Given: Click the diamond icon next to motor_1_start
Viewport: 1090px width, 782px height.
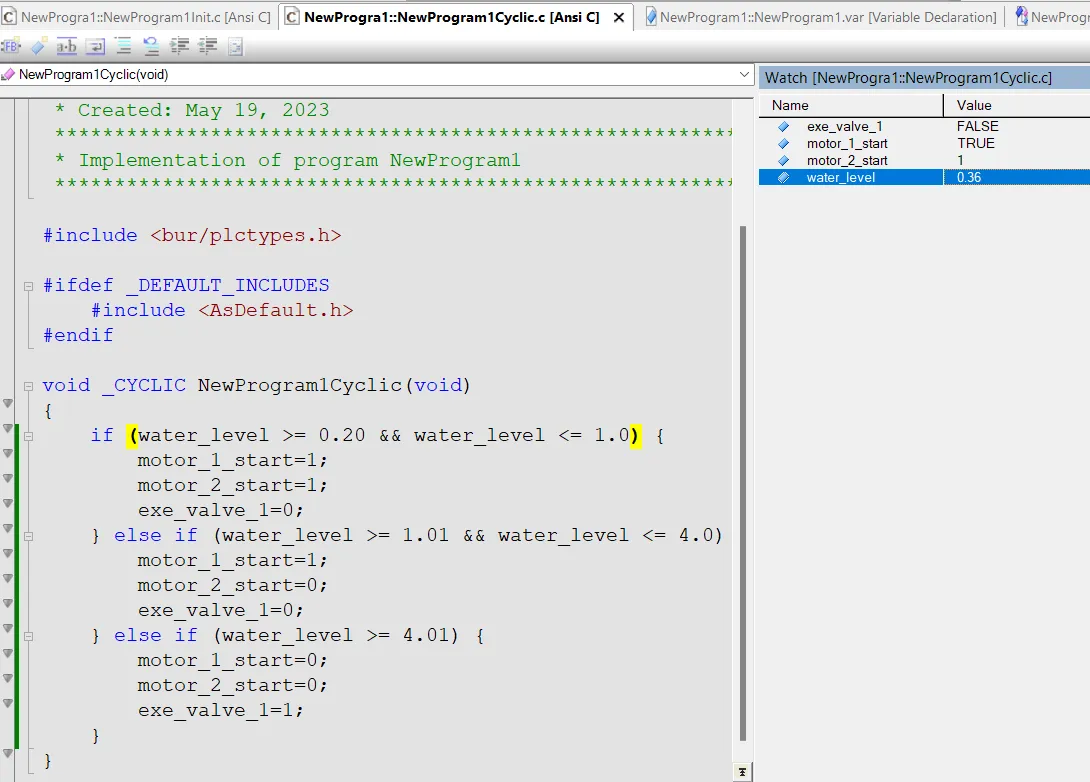Looking at the screenshot, I should pos(783,143).
